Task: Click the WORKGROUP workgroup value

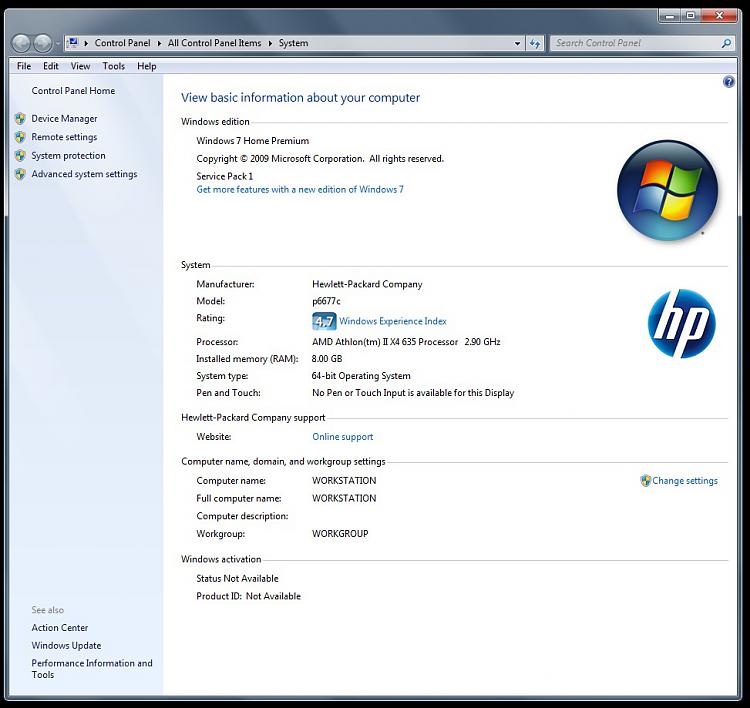Action: 340,534
